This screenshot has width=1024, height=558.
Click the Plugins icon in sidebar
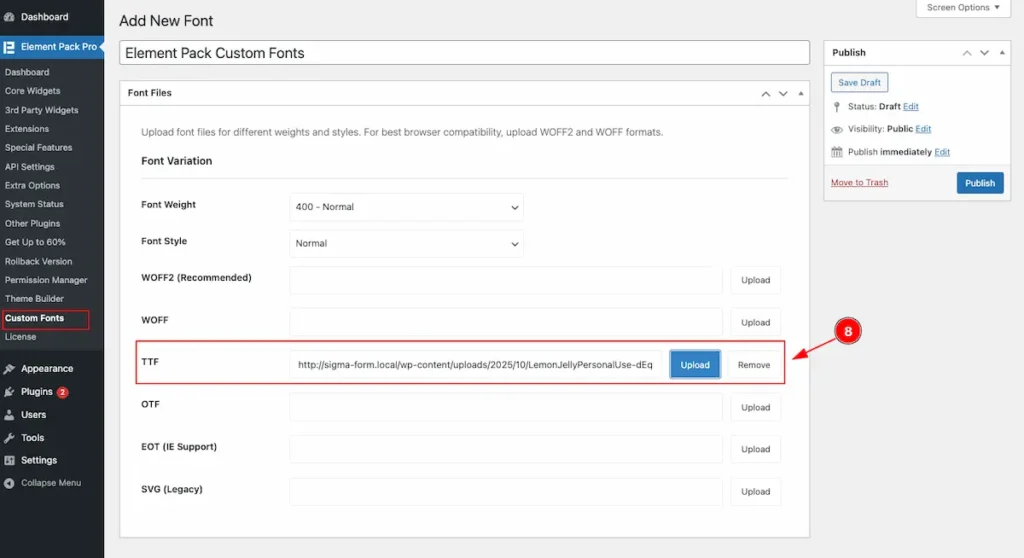coord(10,392)
